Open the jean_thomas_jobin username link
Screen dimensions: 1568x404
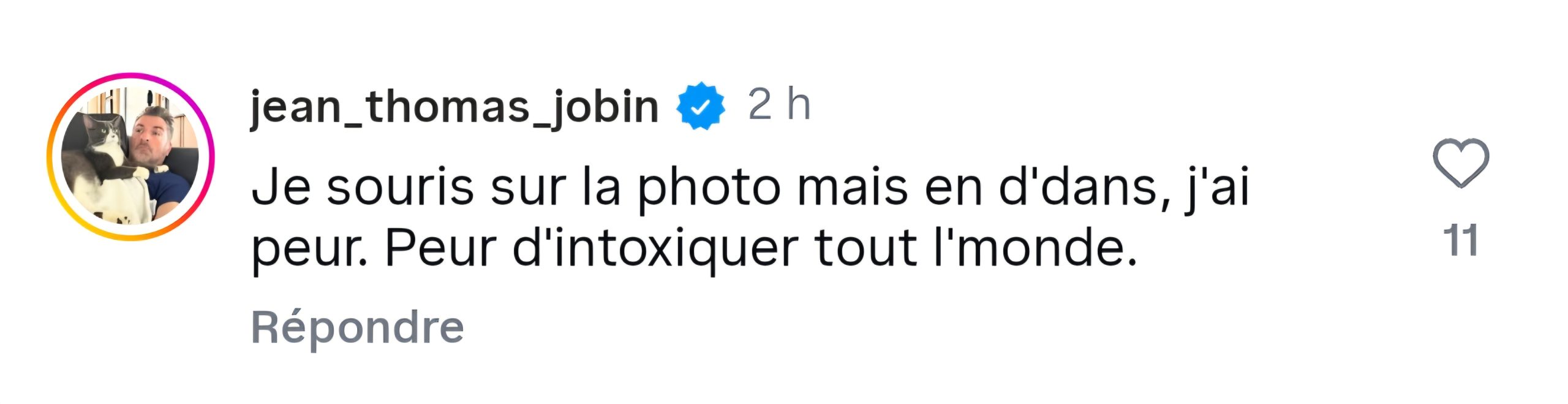point(454,106)
